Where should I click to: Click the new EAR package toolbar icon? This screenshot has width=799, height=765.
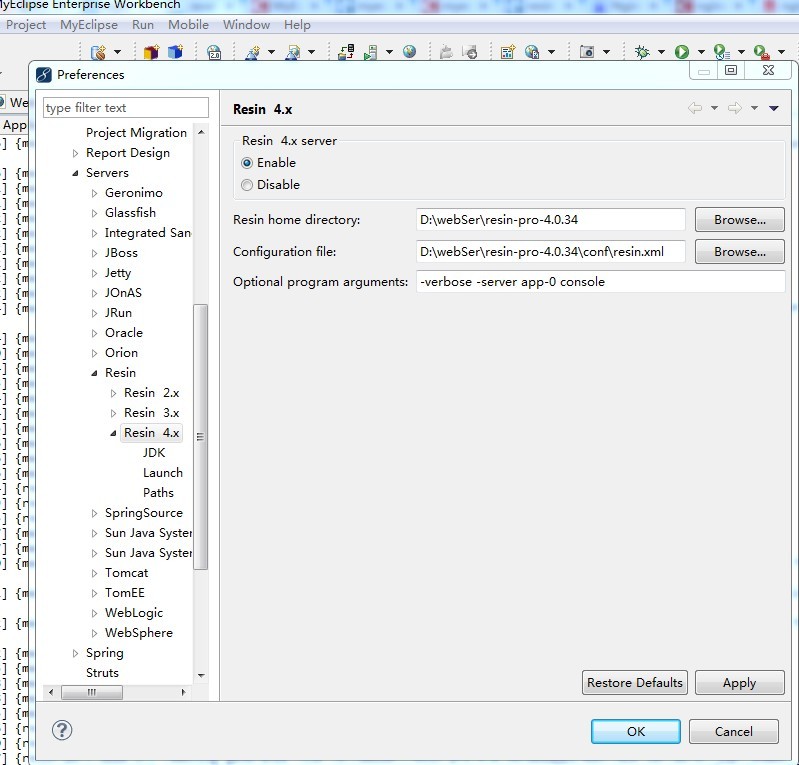151,52
